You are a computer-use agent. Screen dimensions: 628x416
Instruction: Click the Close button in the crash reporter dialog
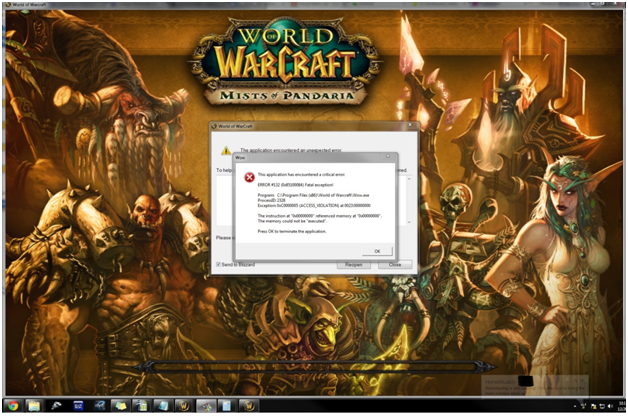(395, 265)
